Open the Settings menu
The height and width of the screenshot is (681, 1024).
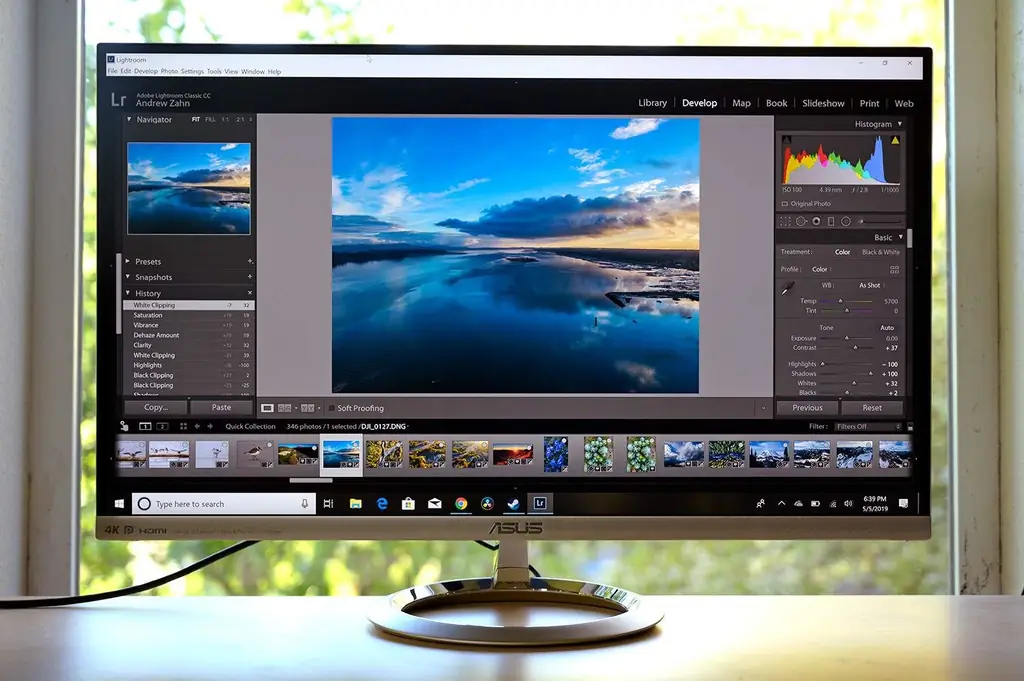click(x=192, y=71)
